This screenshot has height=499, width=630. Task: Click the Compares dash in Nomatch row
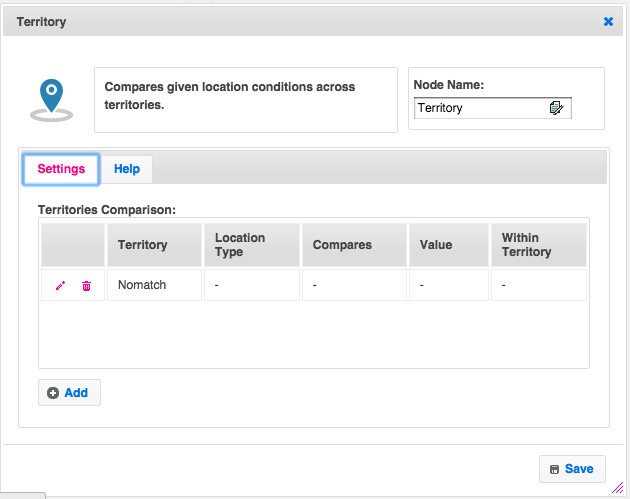(315, 285)
